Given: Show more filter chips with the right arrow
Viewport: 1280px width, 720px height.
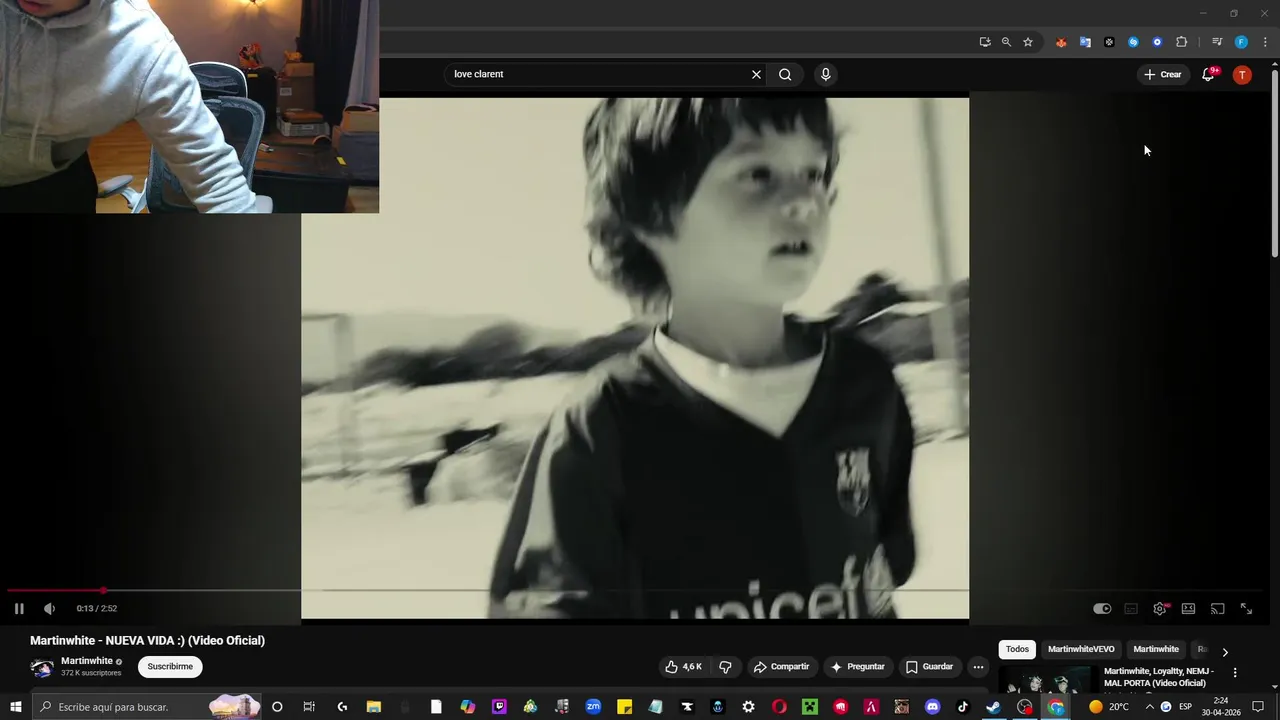Looking at the screenshot, I should point(1225,652).
